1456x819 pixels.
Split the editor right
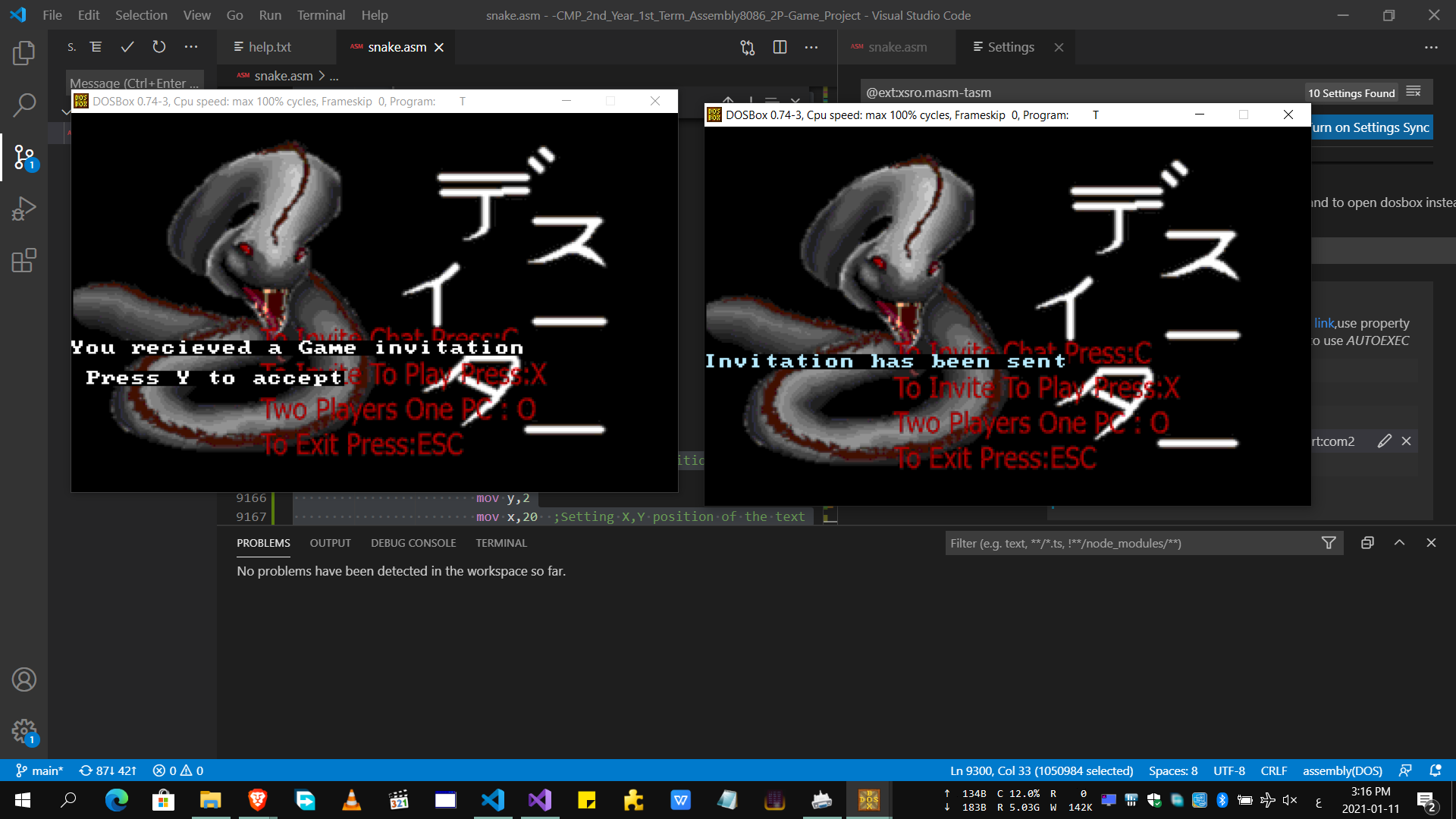pyautogui.click(x=780, y=47)
